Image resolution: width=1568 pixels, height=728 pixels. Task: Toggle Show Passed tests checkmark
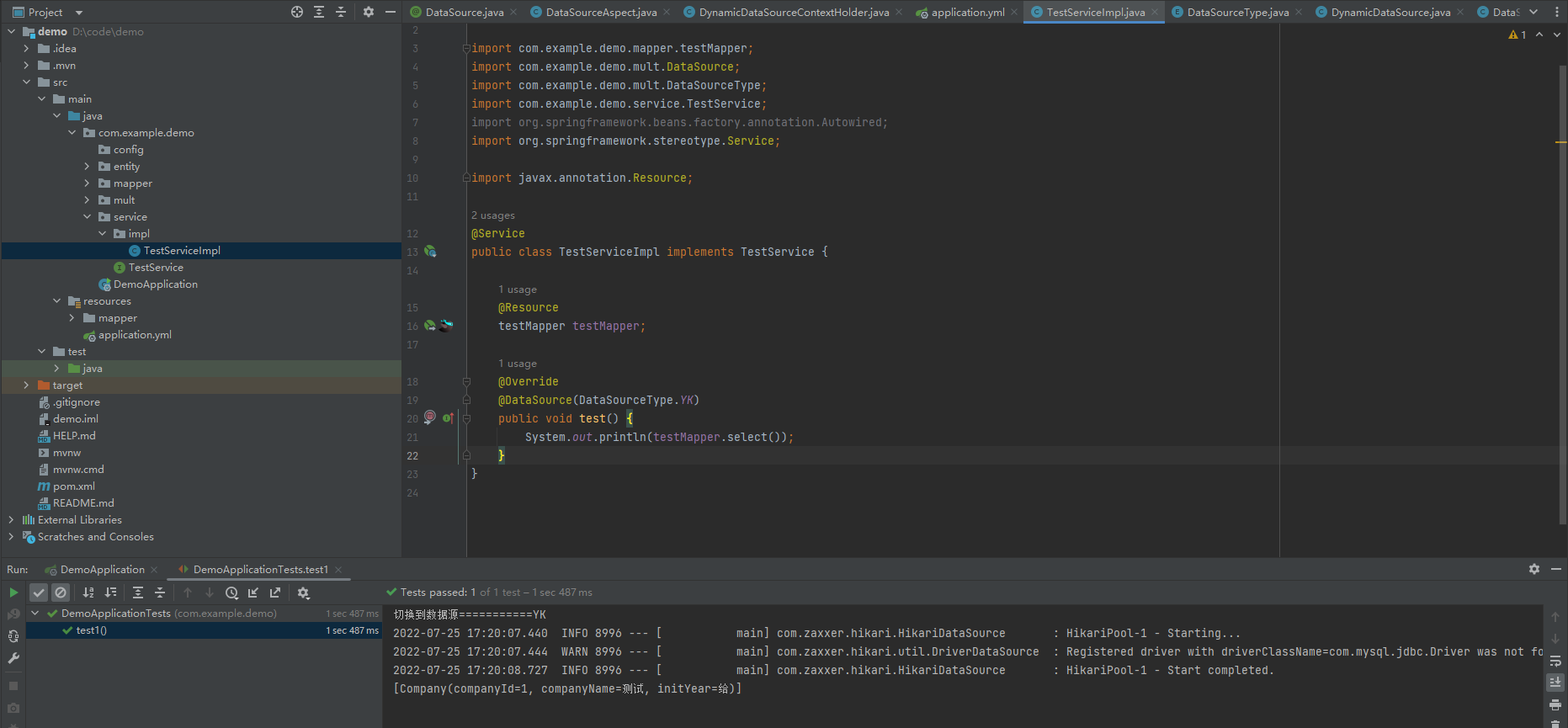point(39,592)
